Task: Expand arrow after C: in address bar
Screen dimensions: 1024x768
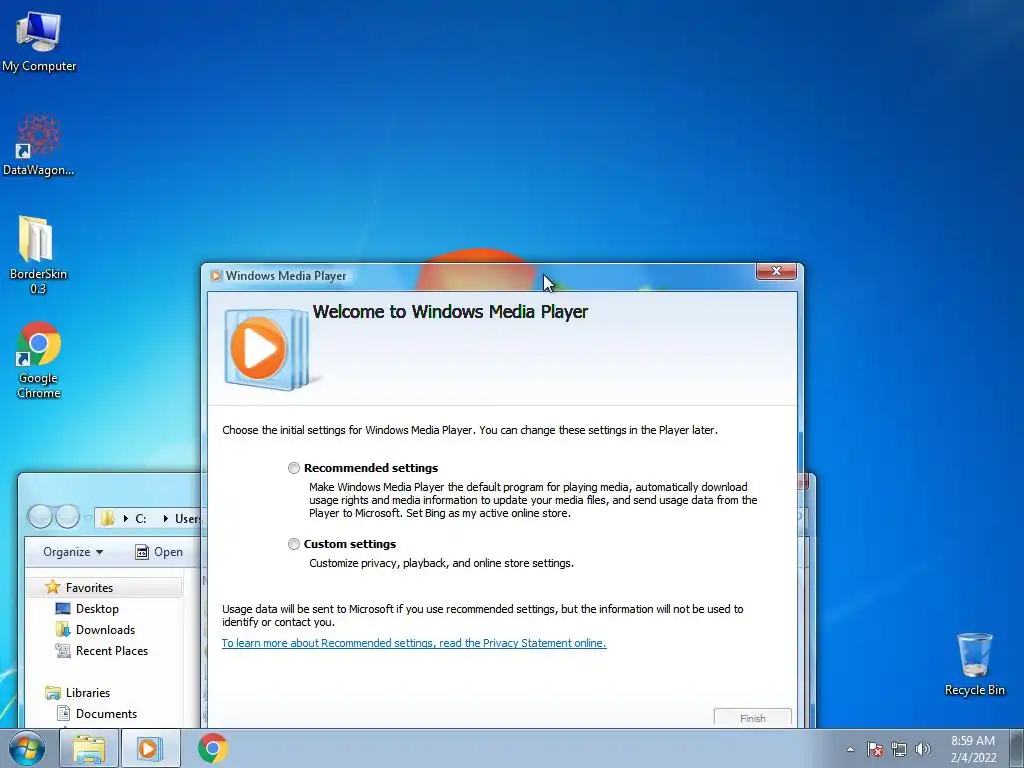Action: 165,519
